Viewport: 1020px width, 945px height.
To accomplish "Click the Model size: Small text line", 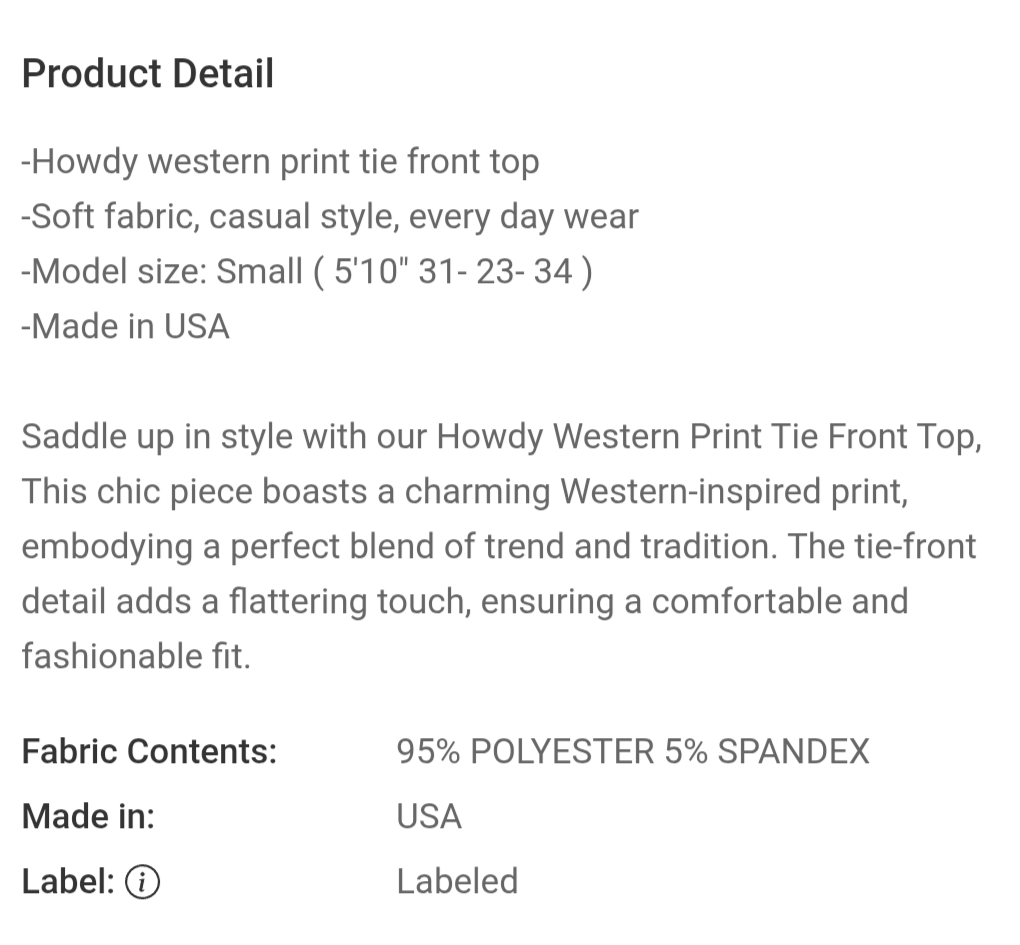I will click(307, 271).
